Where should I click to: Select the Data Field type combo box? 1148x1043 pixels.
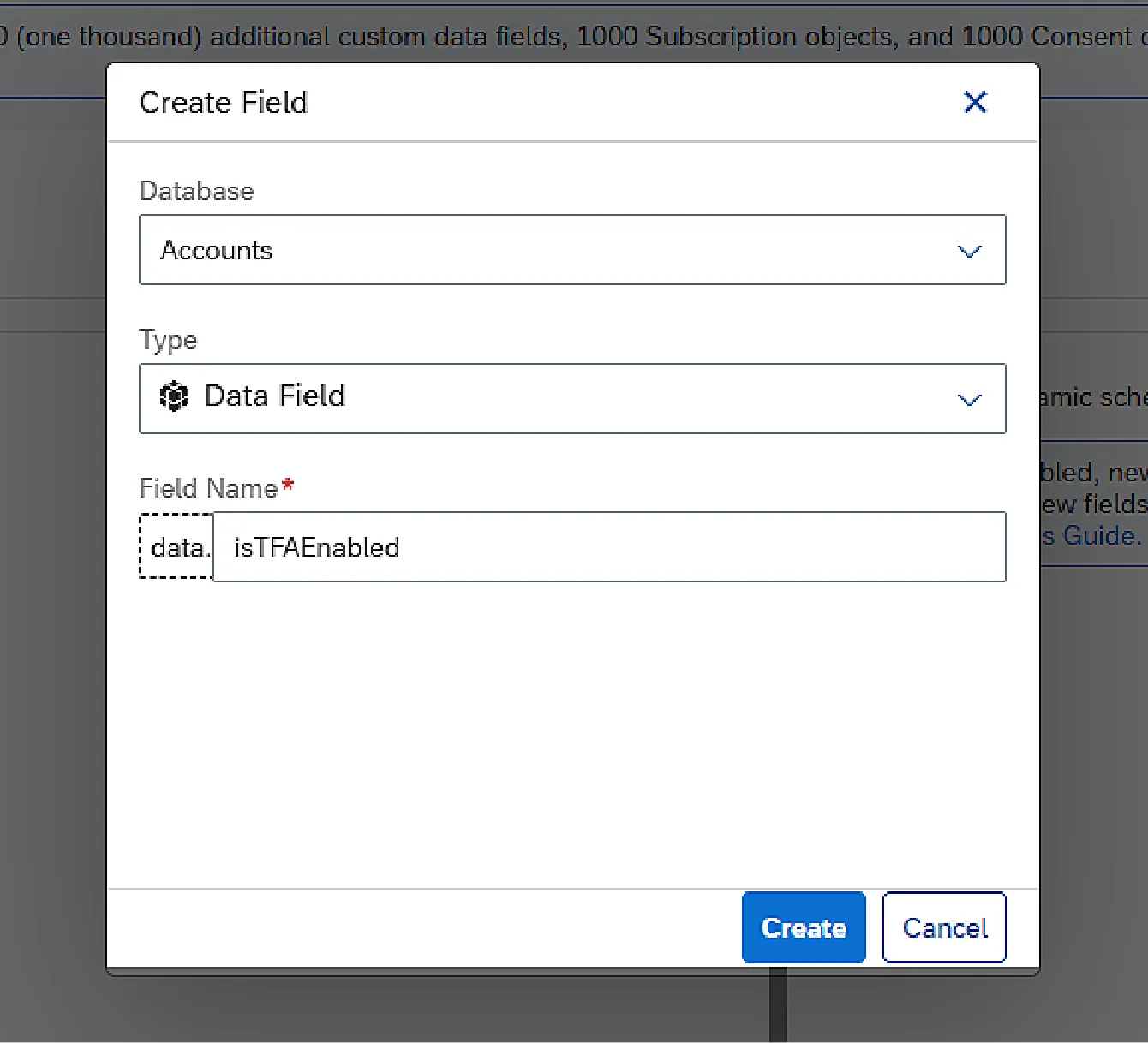point(572,399)
